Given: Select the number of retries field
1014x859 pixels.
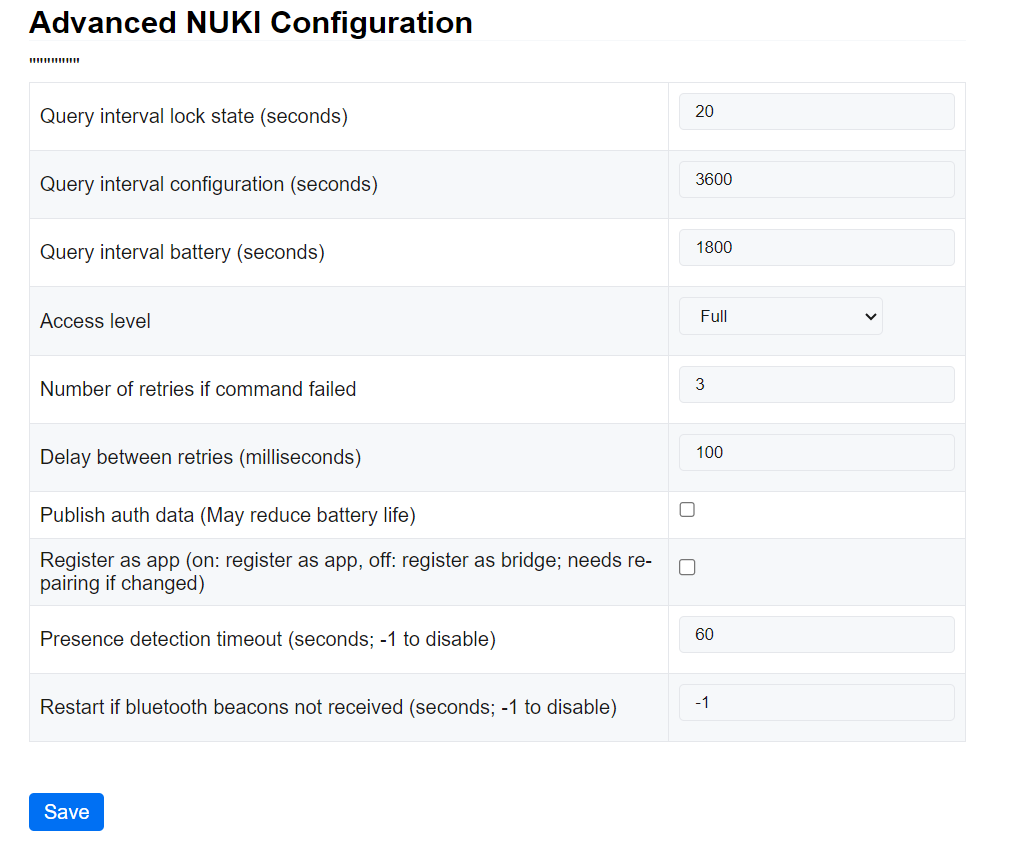Looking at the screenshot, I should pos(816,384).
